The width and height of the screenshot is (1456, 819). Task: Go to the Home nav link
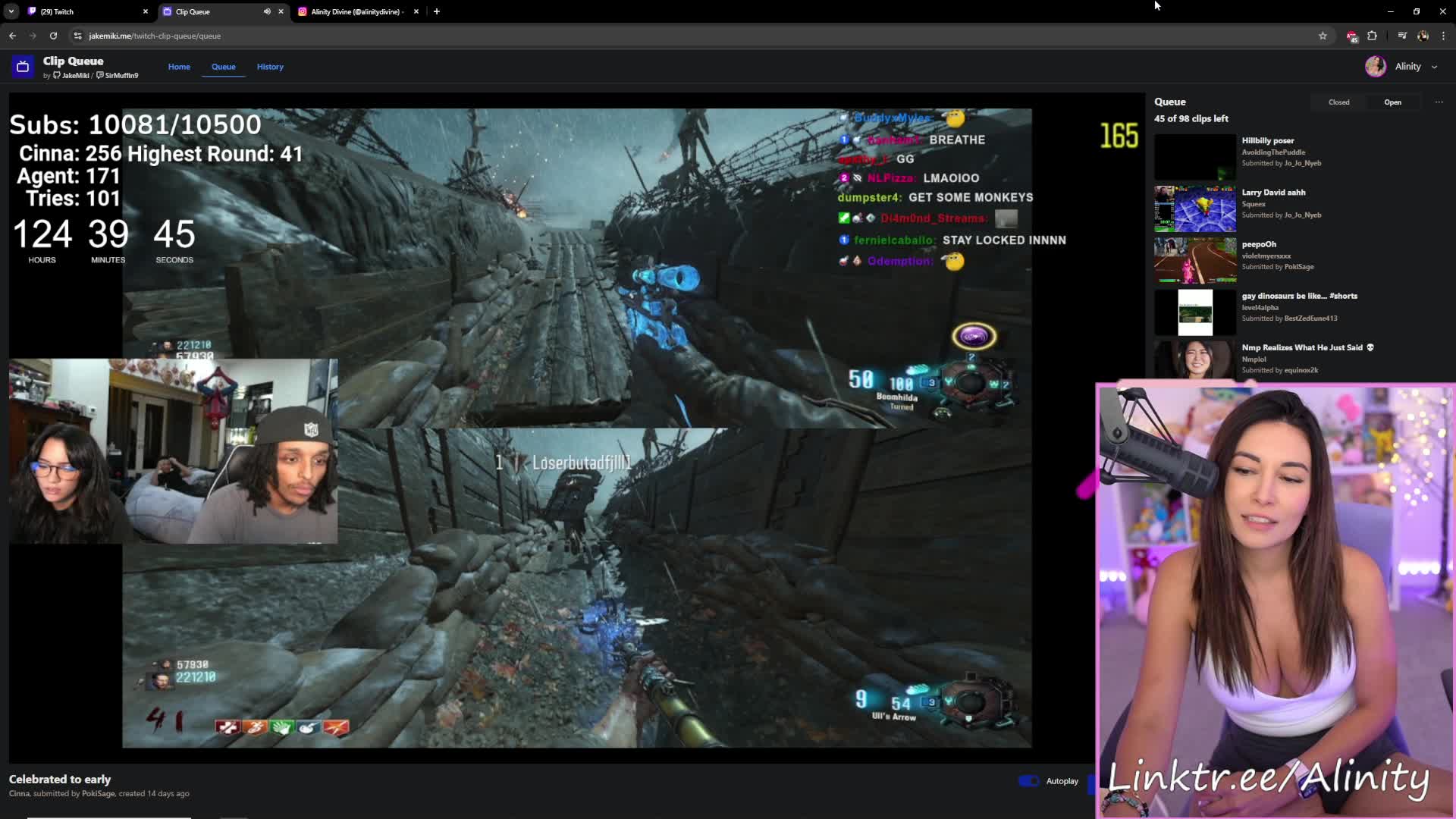tap(179, 67)
